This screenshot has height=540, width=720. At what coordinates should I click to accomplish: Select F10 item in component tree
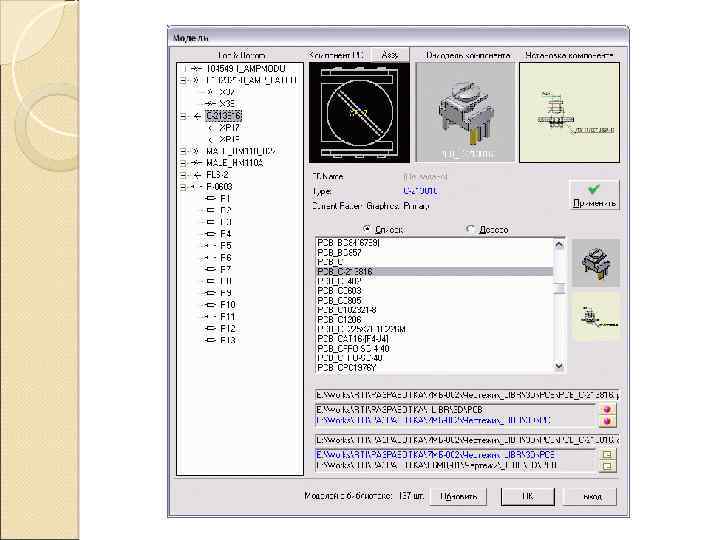point(227,304)
